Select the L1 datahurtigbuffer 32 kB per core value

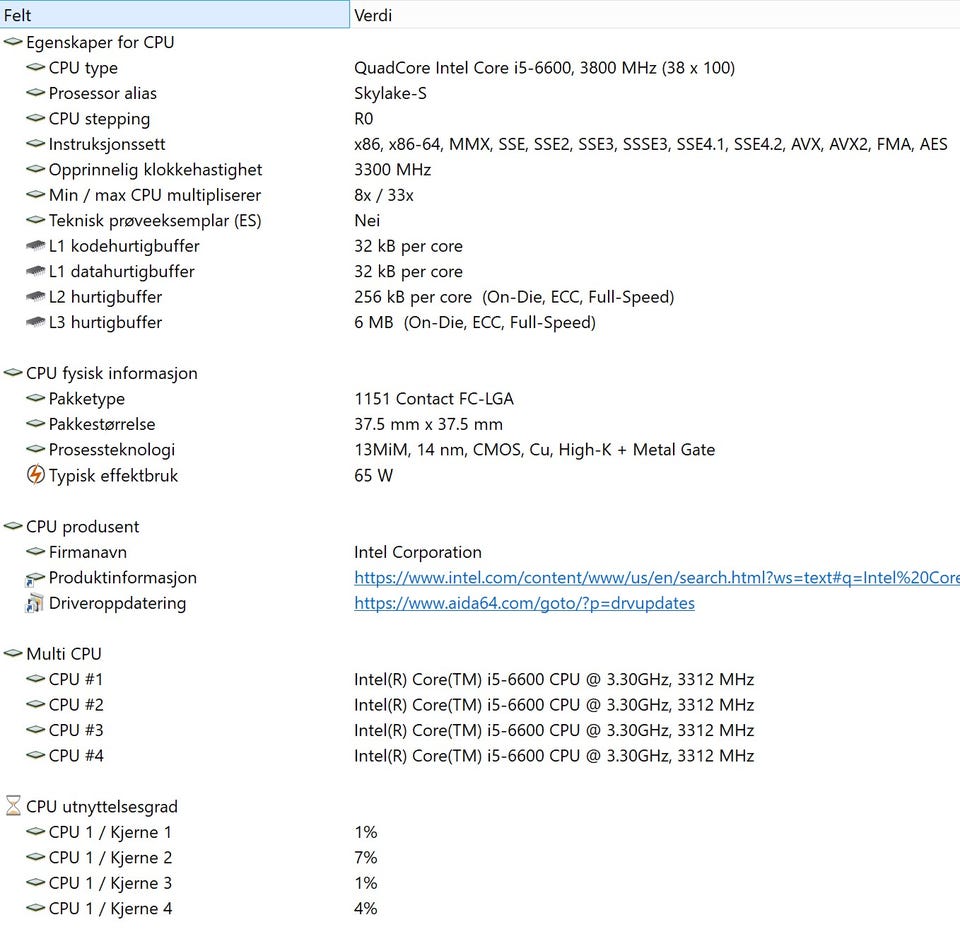tap(408, 271)
